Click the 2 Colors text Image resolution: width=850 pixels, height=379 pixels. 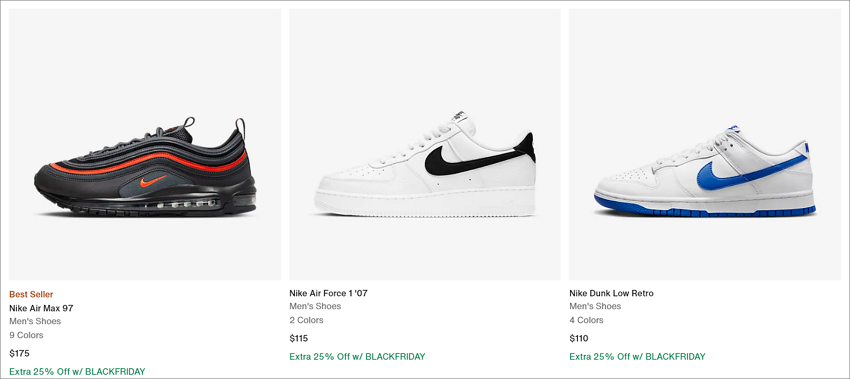coord(306,320)
